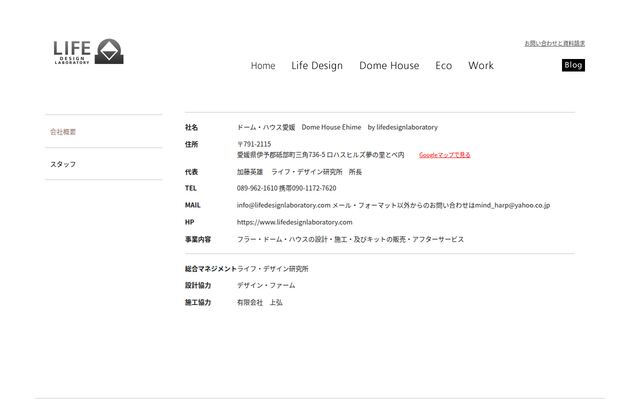Open the red Googleマップで見る link
640x400 pixels.
444,155
